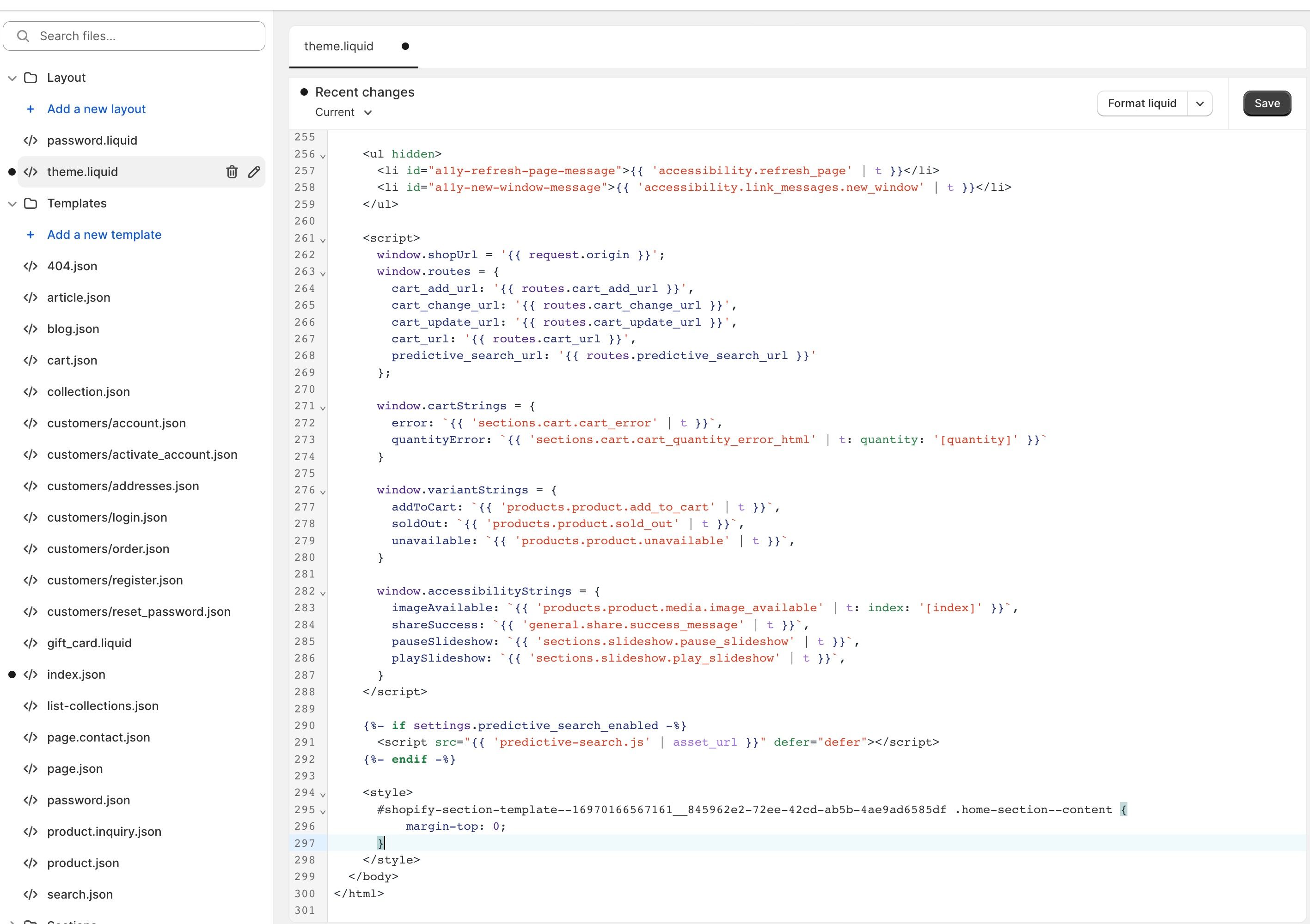
Task: Click the plus icon for new layout
Action: coord(30,109)
